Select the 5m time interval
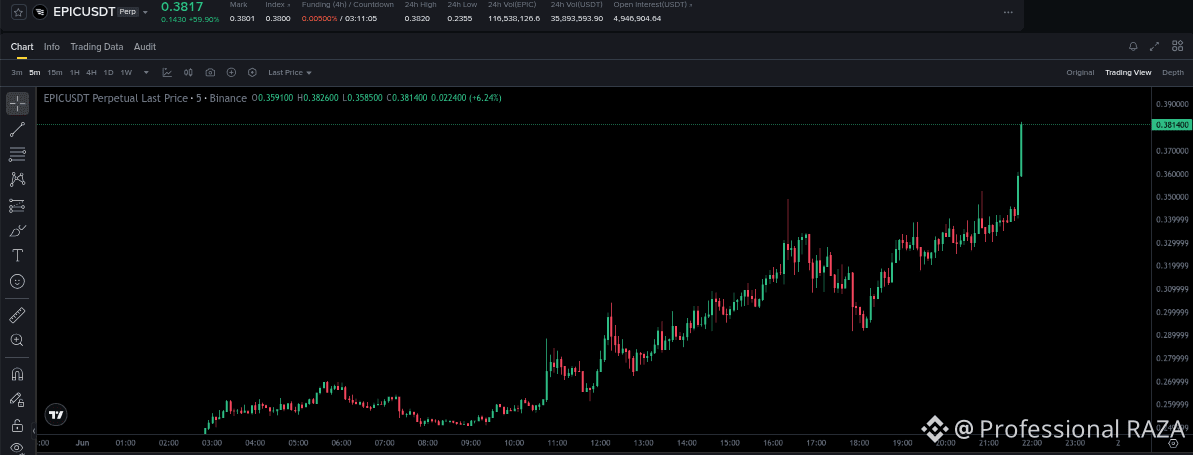 pyautogui.click(x=35, y=72)
